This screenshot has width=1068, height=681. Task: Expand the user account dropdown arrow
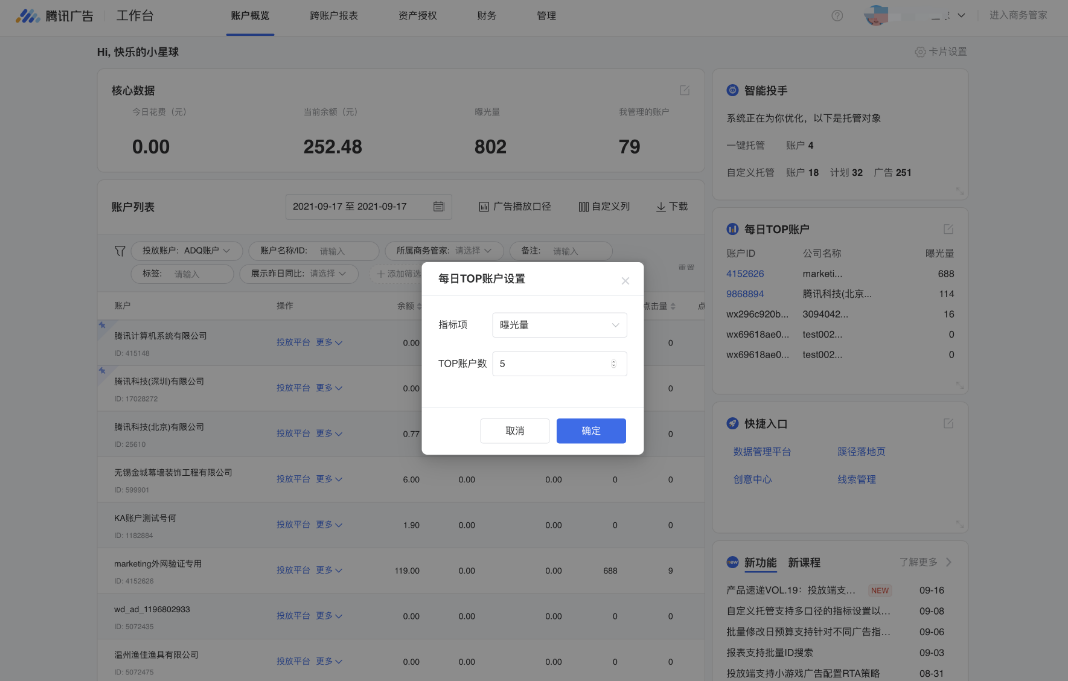coord(961,16)
